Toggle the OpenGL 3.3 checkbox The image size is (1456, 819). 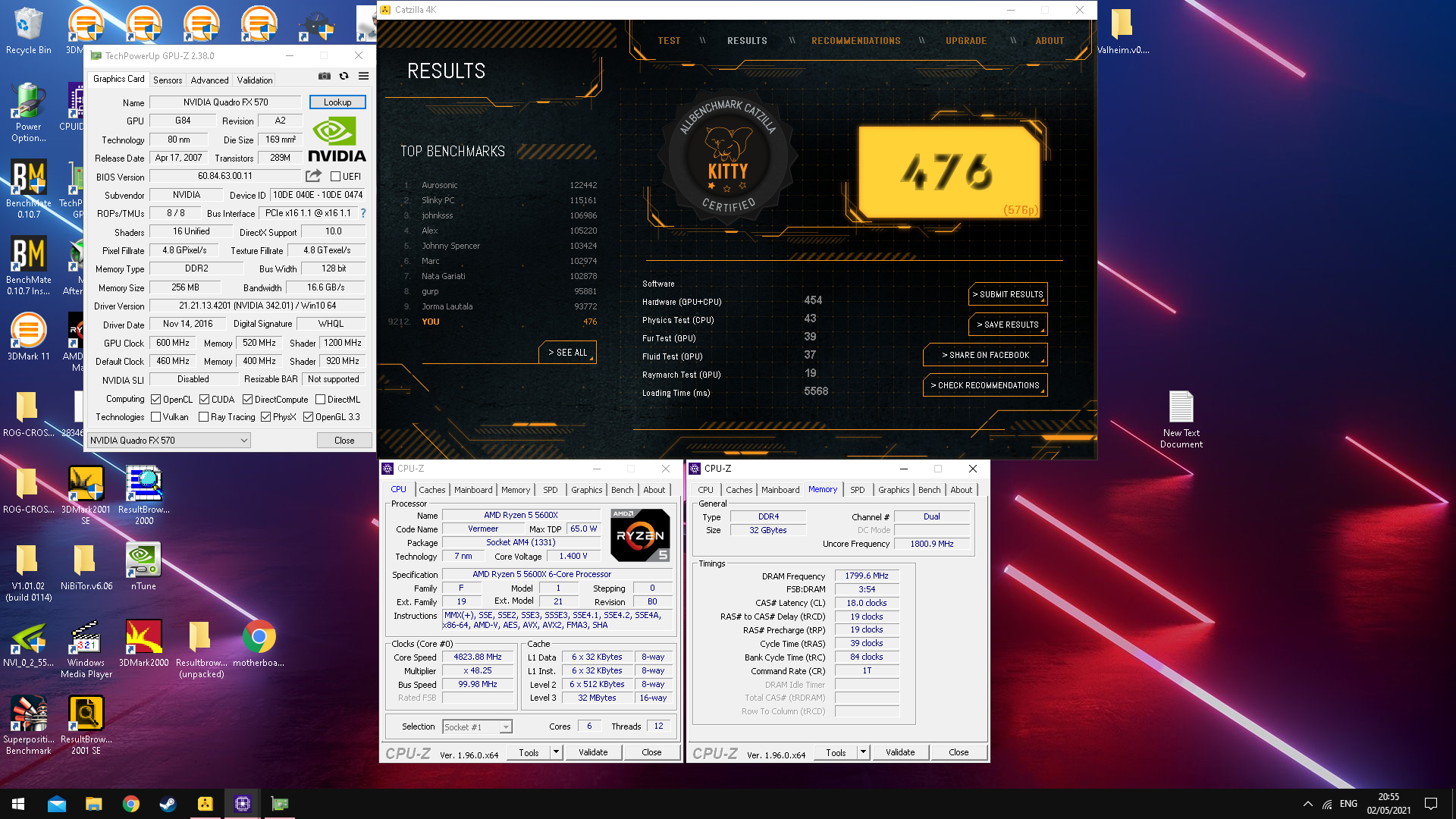pos(308,417)
